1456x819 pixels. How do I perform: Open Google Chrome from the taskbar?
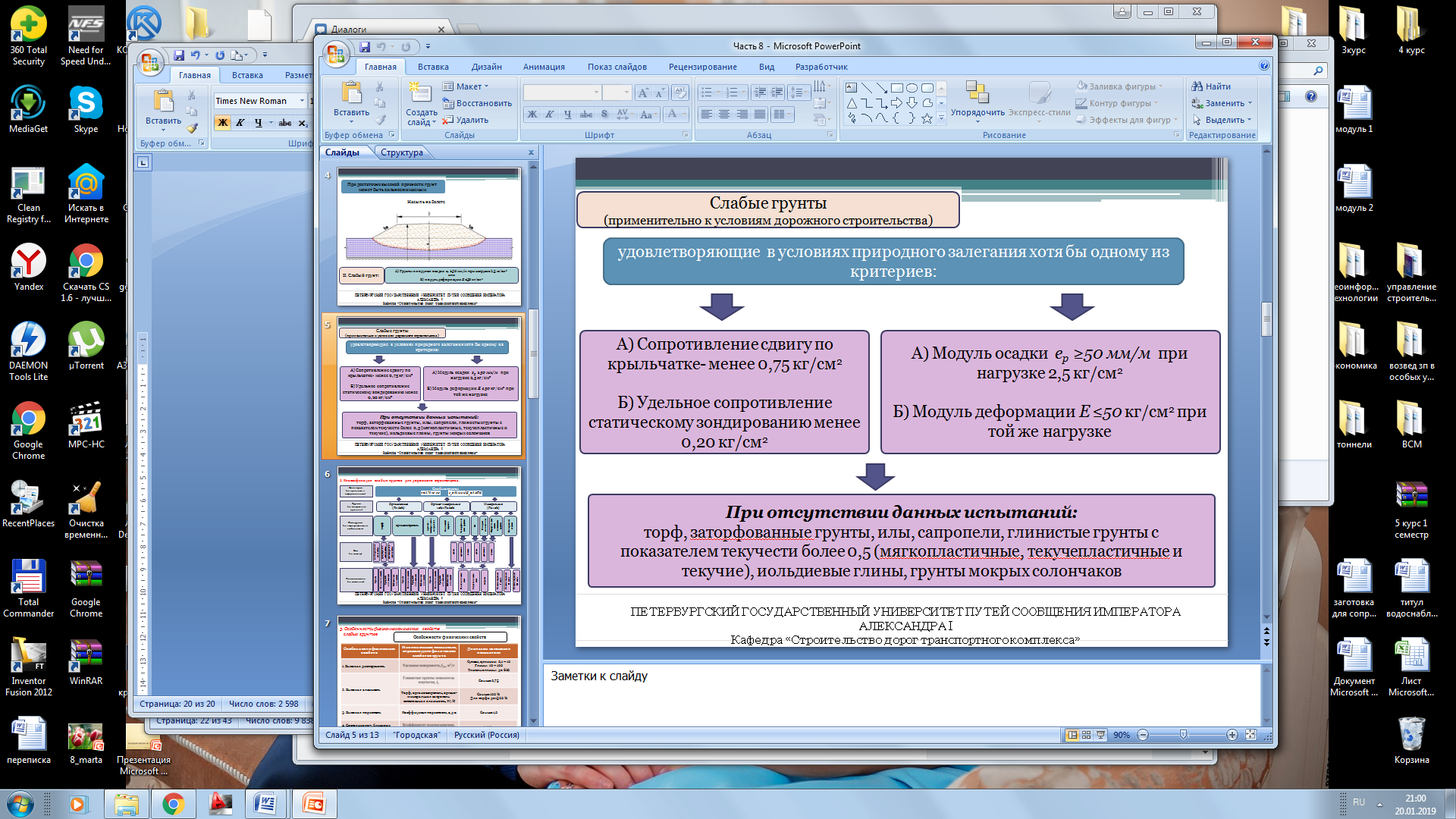(x=173, y=804)
